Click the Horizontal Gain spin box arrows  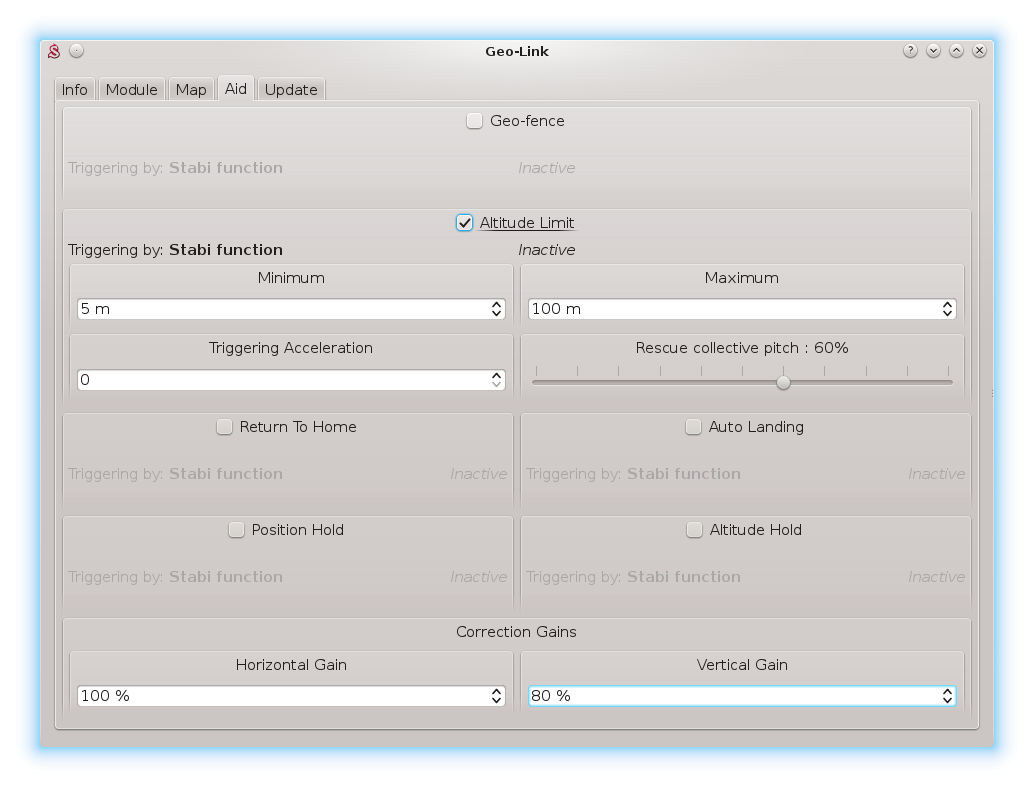[497, 696]
